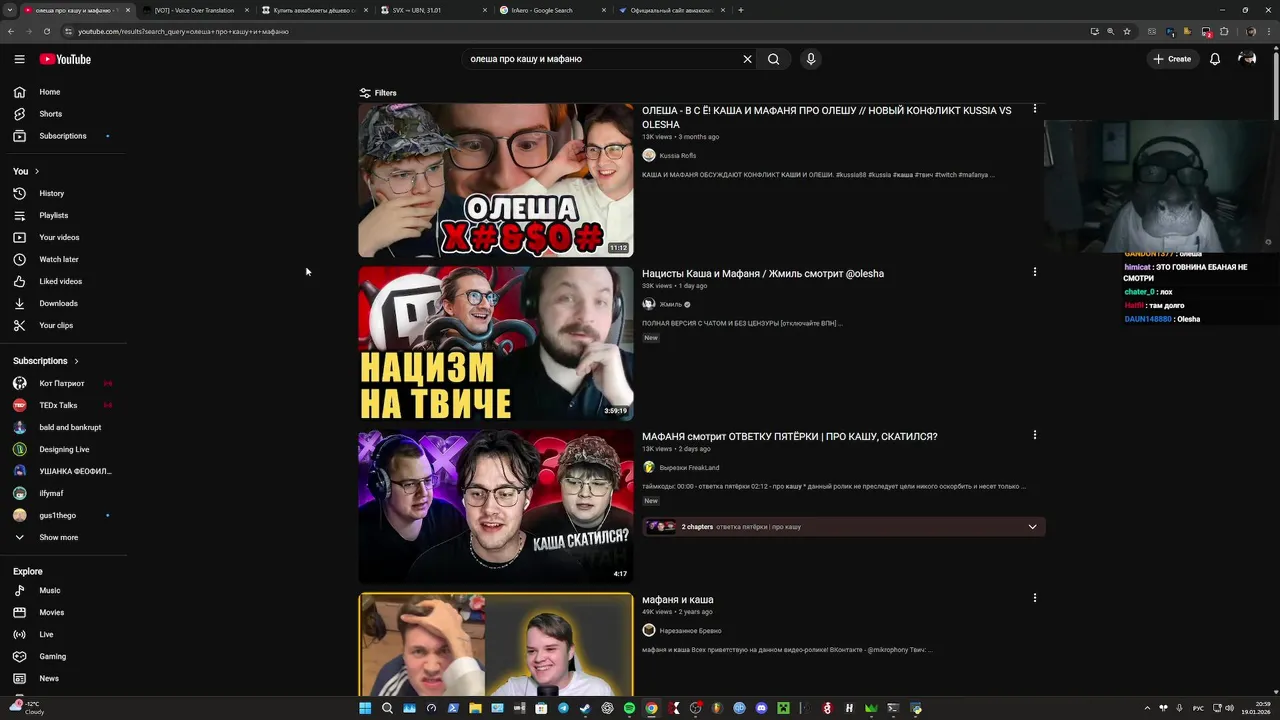Open search Filters

pos(378,93)
